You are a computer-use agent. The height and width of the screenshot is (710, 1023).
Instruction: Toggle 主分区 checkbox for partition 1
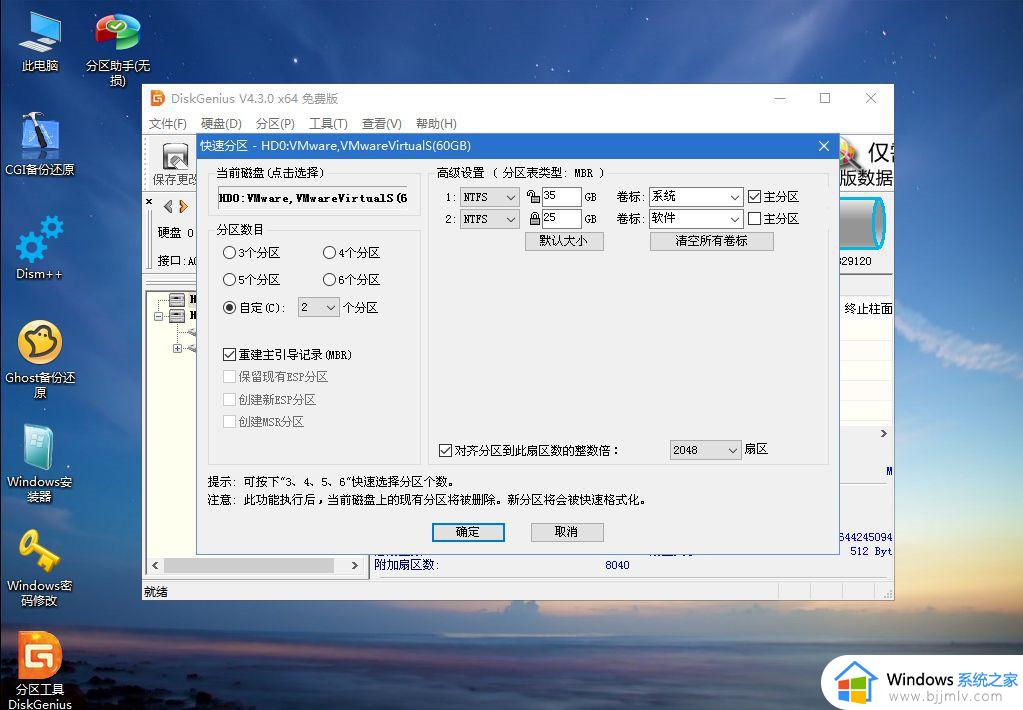point(773,196)
